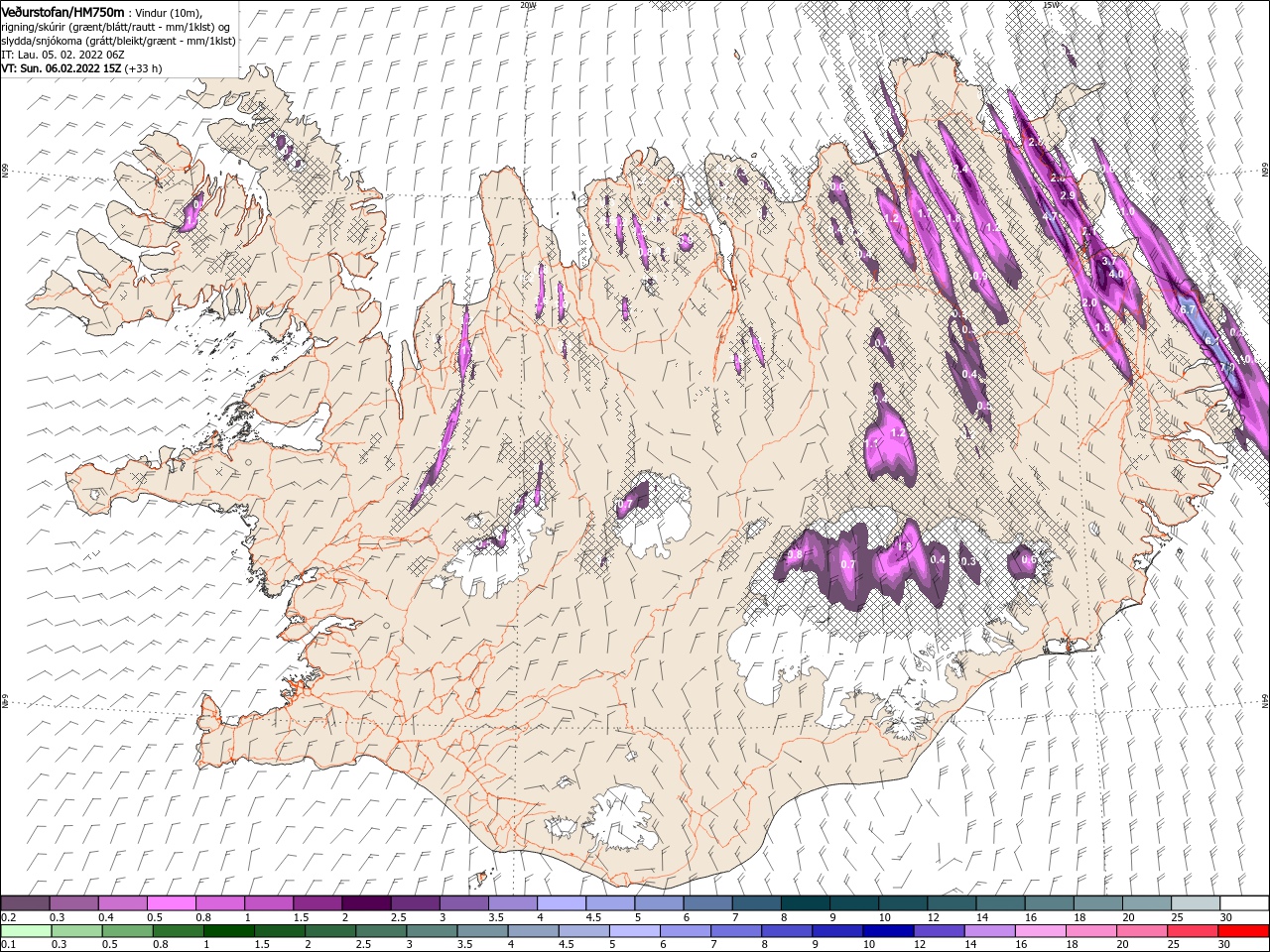This screenshot has height=952, width=1270.
Task: Pick snow legend swatch between 9 and 10
Action: point(853,902)
